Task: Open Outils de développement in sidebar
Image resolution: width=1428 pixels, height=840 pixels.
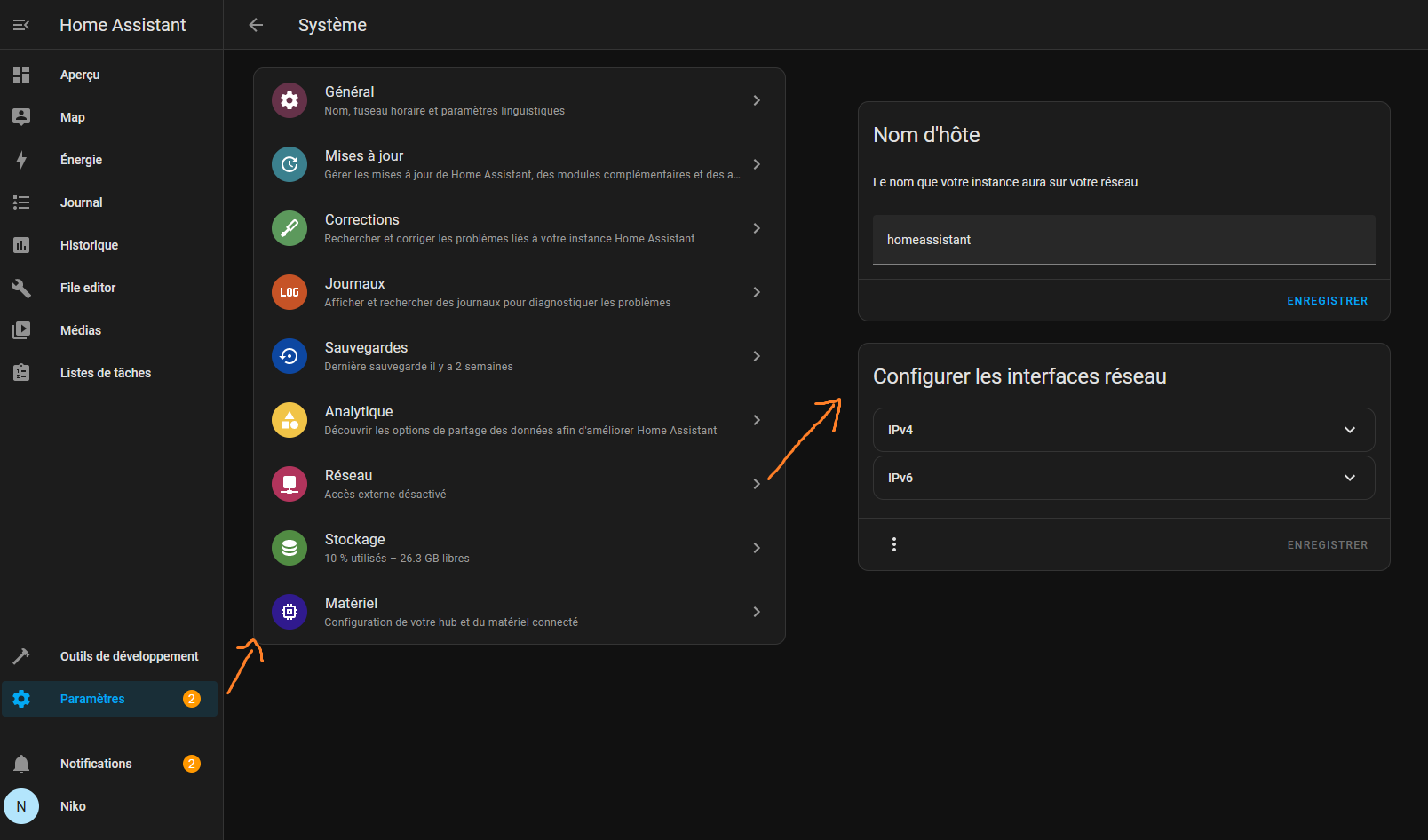Action: (x=129, y=656)
